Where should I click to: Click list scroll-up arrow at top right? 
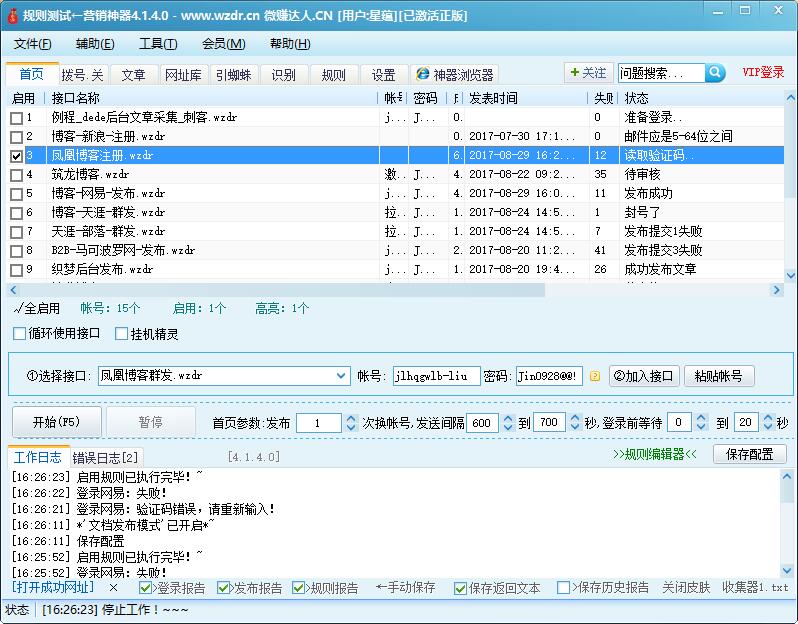pyautogui.click(x=790, y=97)
